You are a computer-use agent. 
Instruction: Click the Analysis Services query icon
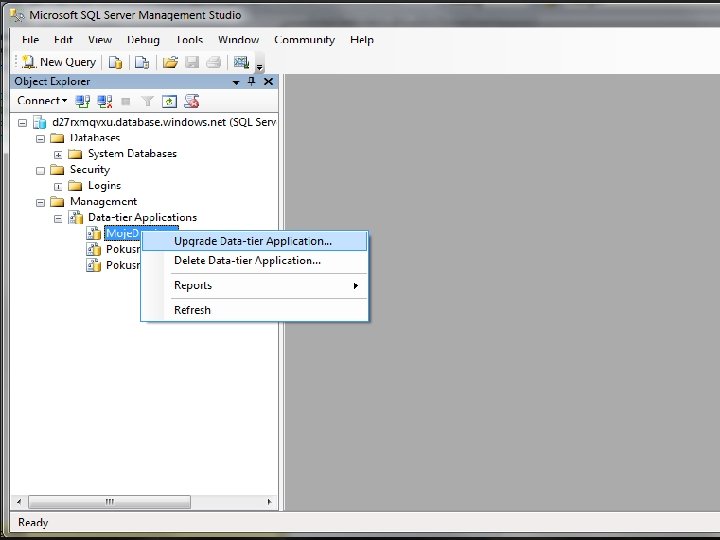(142, 62)
